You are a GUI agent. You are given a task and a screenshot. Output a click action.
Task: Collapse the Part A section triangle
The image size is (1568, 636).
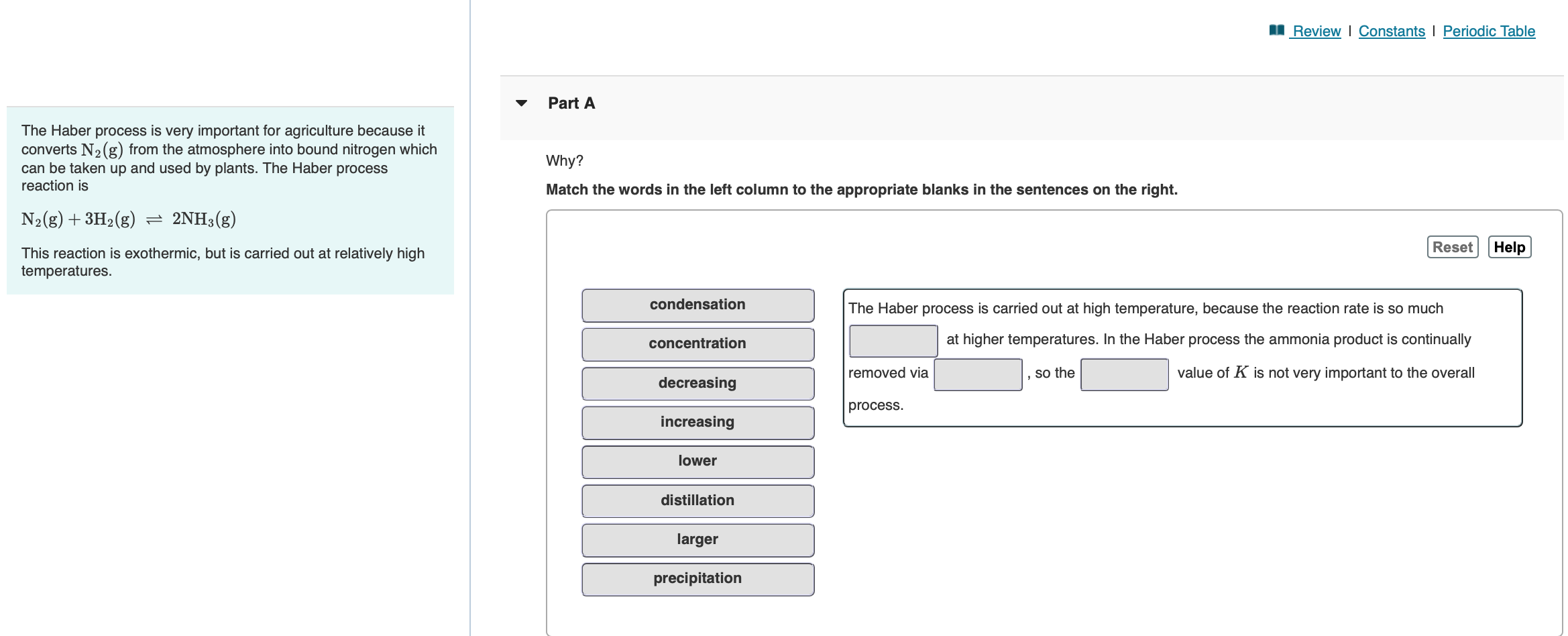(x=522, y=103)
